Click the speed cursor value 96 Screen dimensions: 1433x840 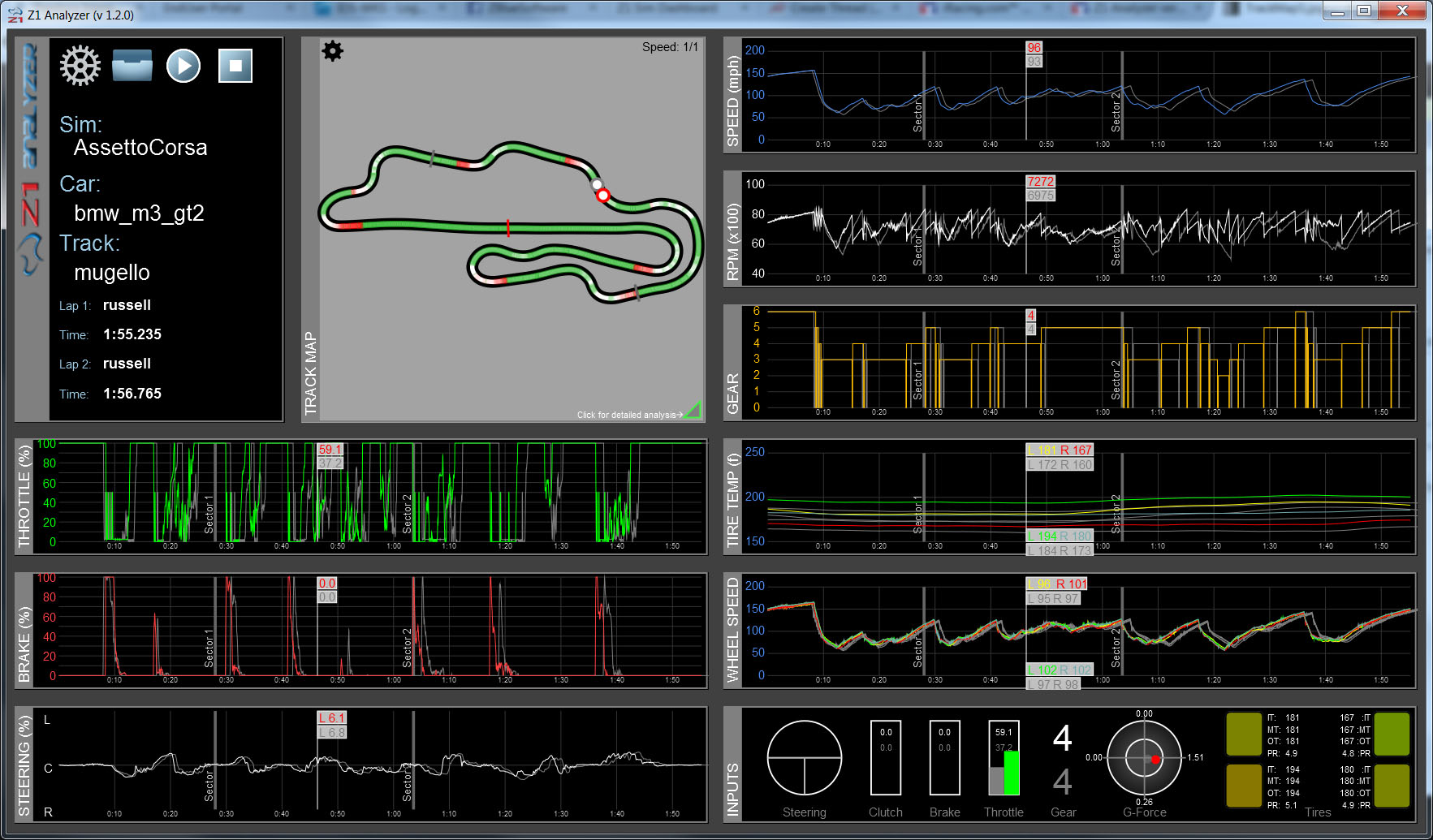[1034, 48]
